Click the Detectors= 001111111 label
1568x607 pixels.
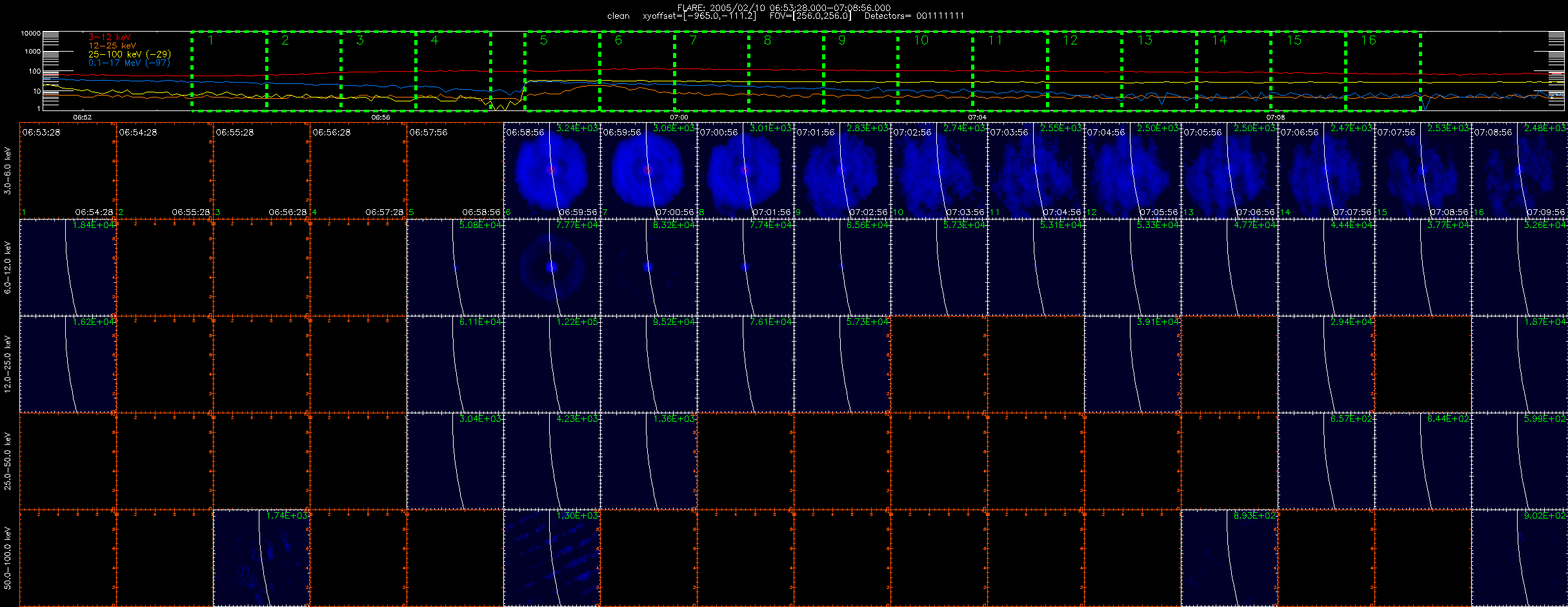914,16
